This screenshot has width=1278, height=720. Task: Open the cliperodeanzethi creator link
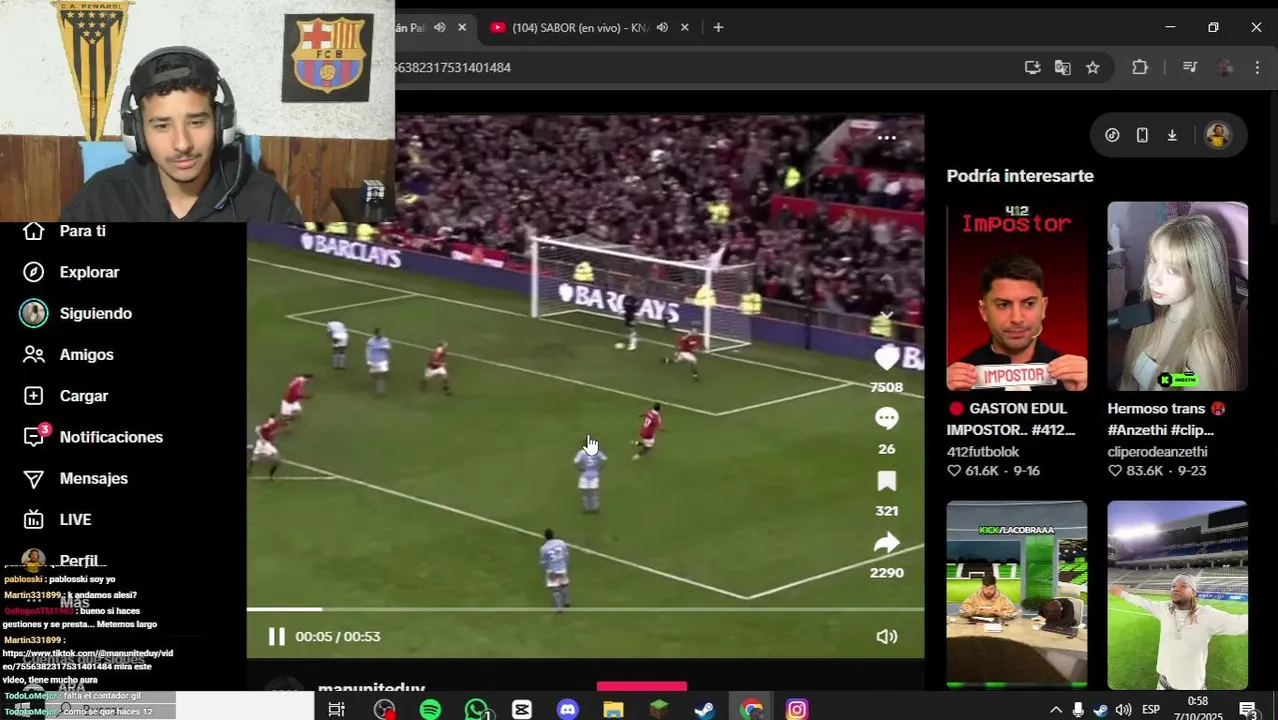[x=1157, y=452]
